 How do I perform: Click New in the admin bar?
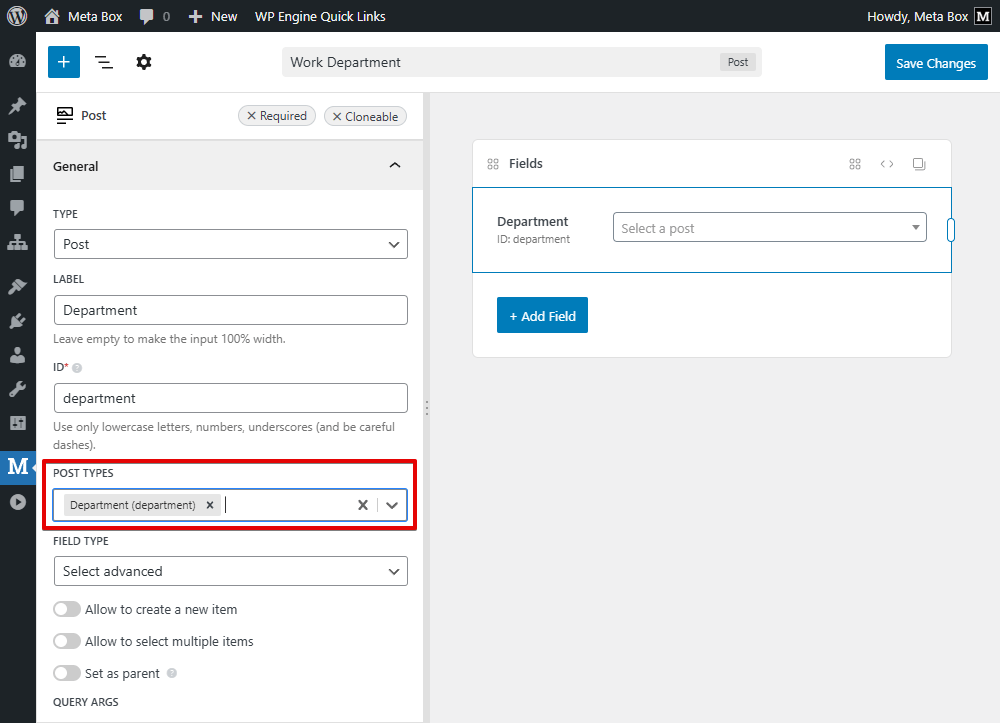click(x=214, y=16)
